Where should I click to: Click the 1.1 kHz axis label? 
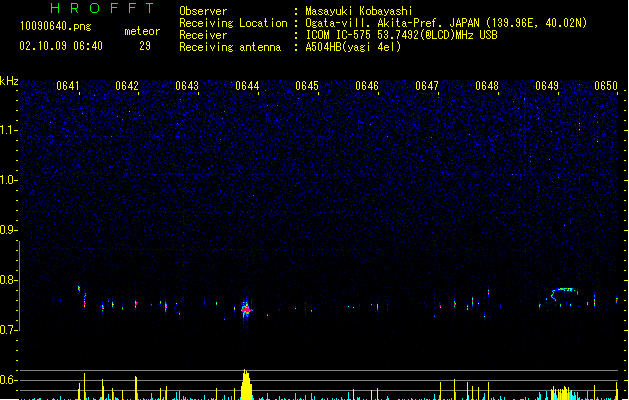[x=8, y=130]
